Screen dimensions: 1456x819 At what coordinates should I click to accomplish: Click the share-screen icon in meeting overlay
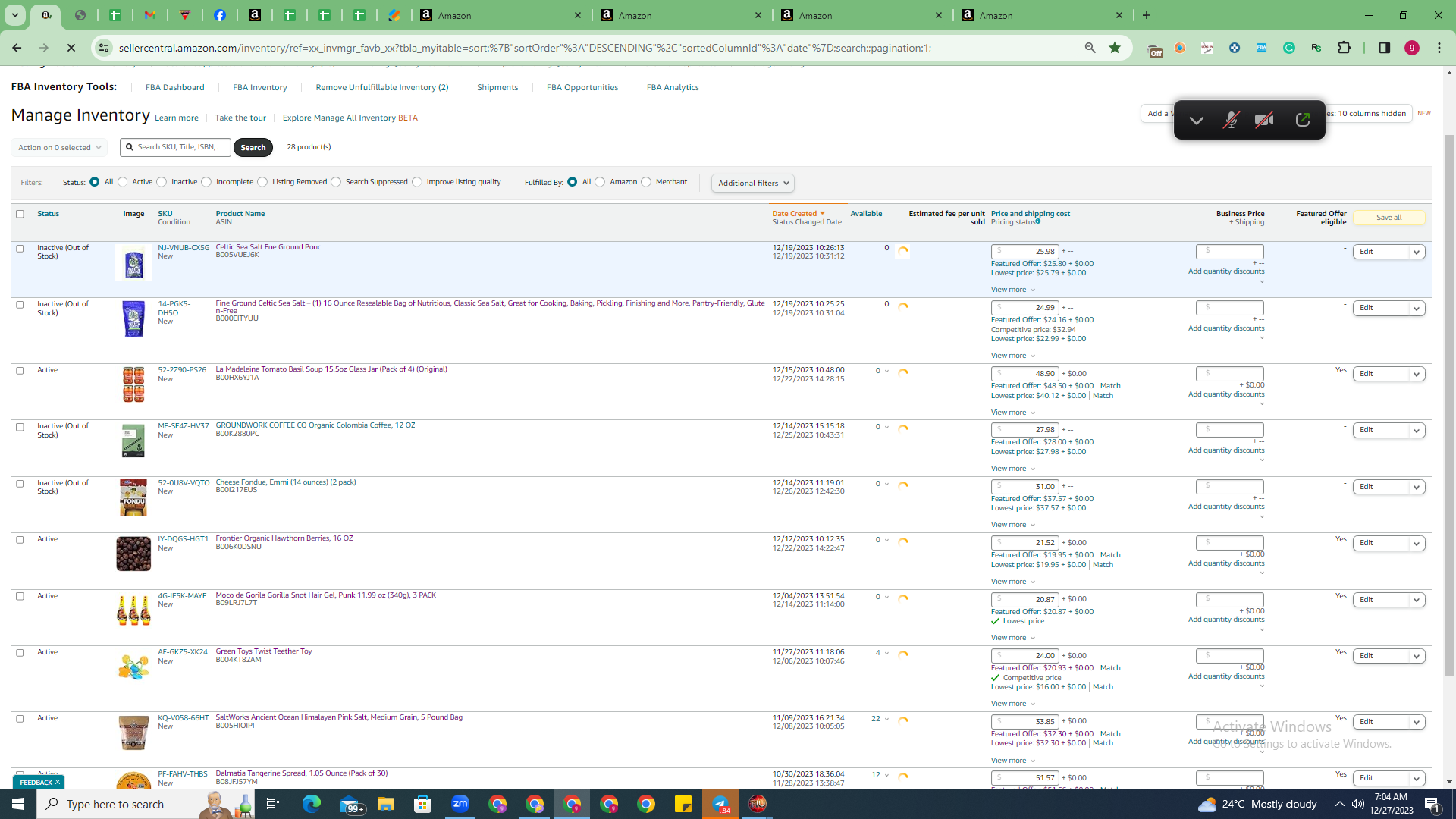1303,120
